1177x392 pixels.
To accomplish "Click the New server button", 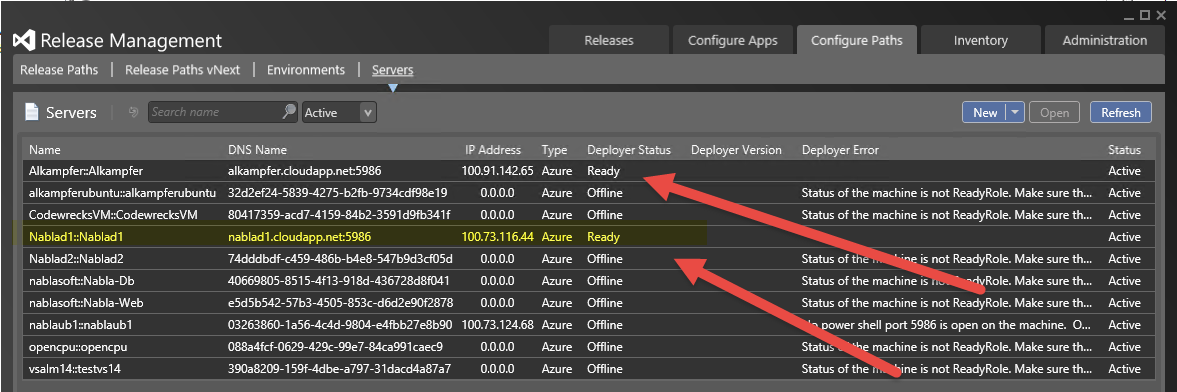I will (x=985, y=113).
